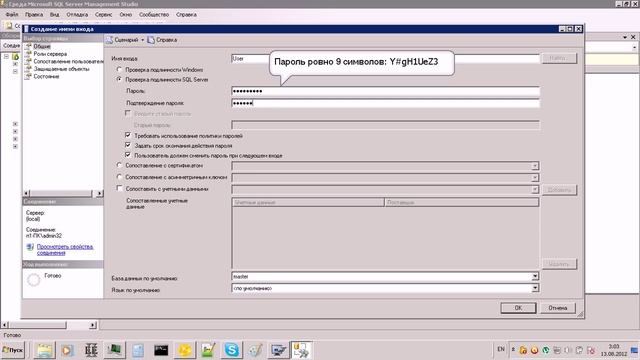Screen dimensions: 640x360
Task: Click the Готово status bar text
Action: pyautogui.click(x=12, y=335)
